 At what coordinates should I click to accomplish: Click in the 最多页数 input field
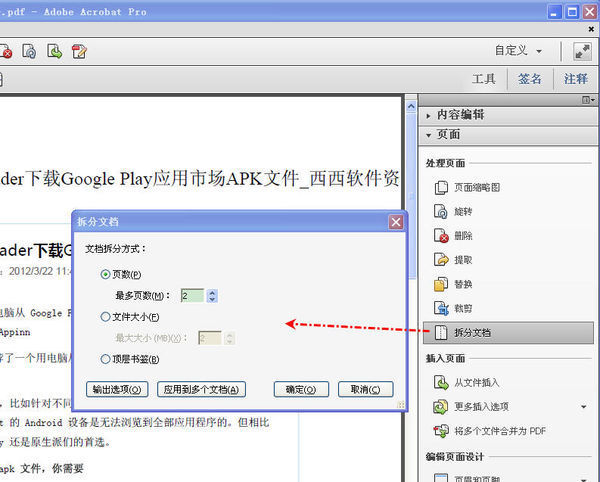(192, 295)
